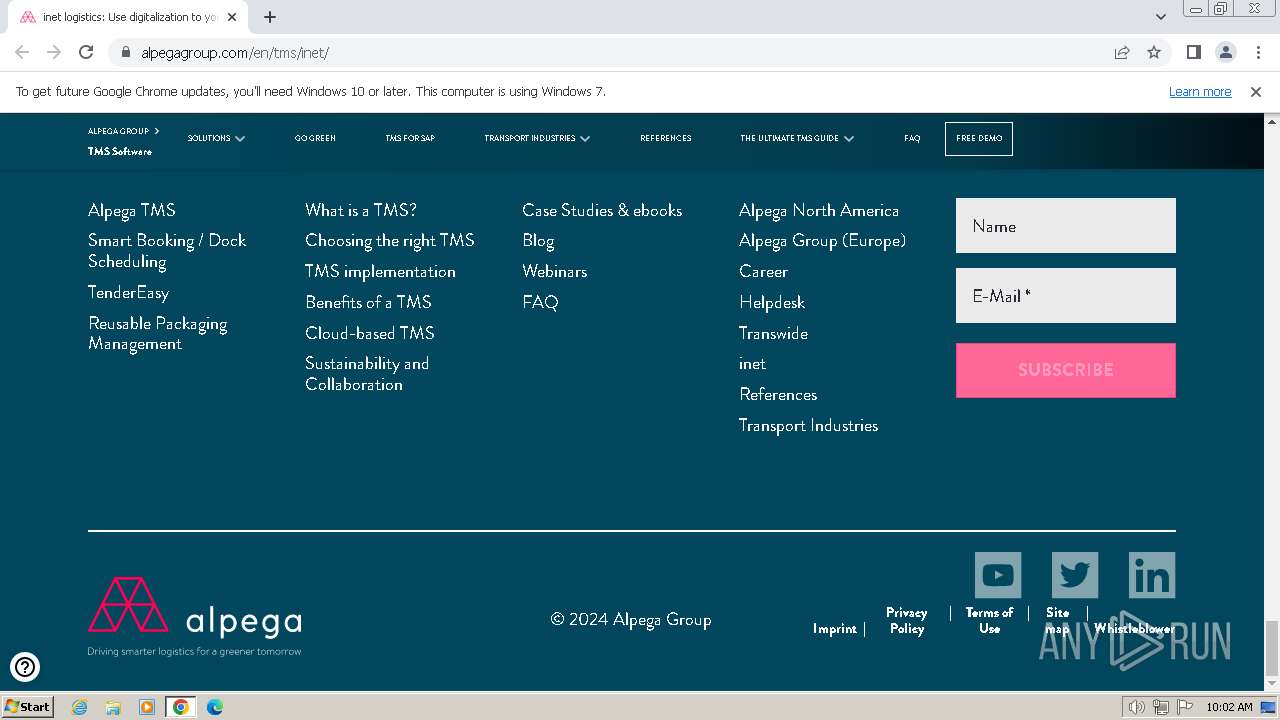
Task: Open TMS implementation link
Action: pos(380,272)
